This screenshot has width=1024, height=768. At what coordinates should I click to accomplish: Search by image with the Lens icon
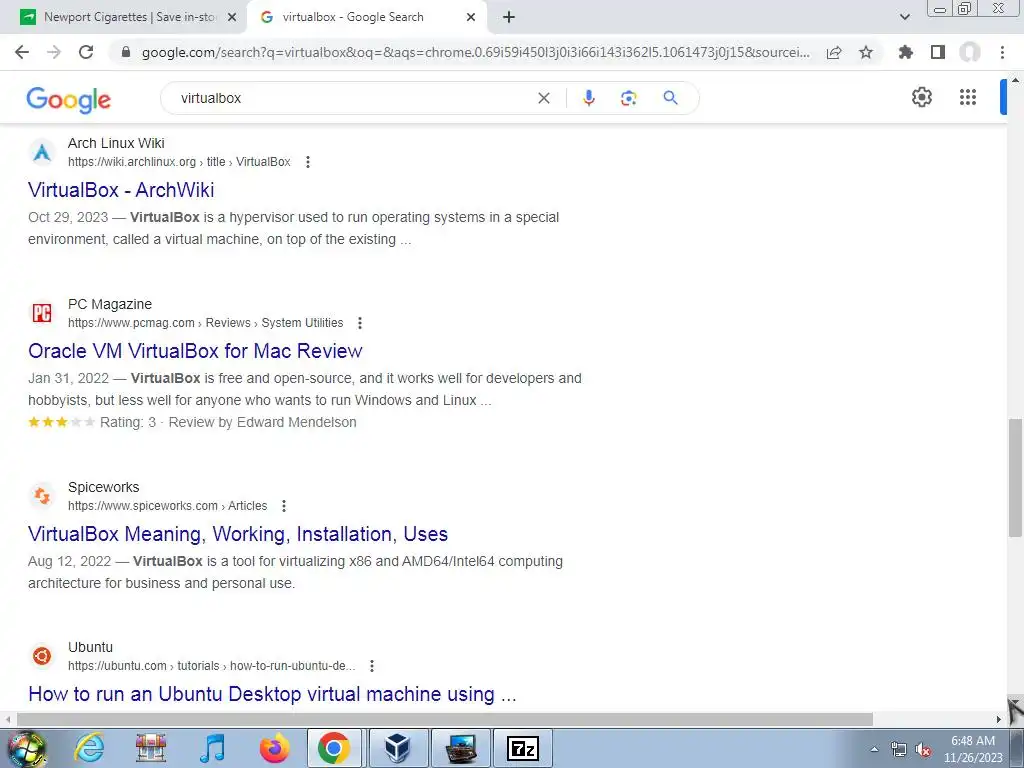[x=628, y=98]
